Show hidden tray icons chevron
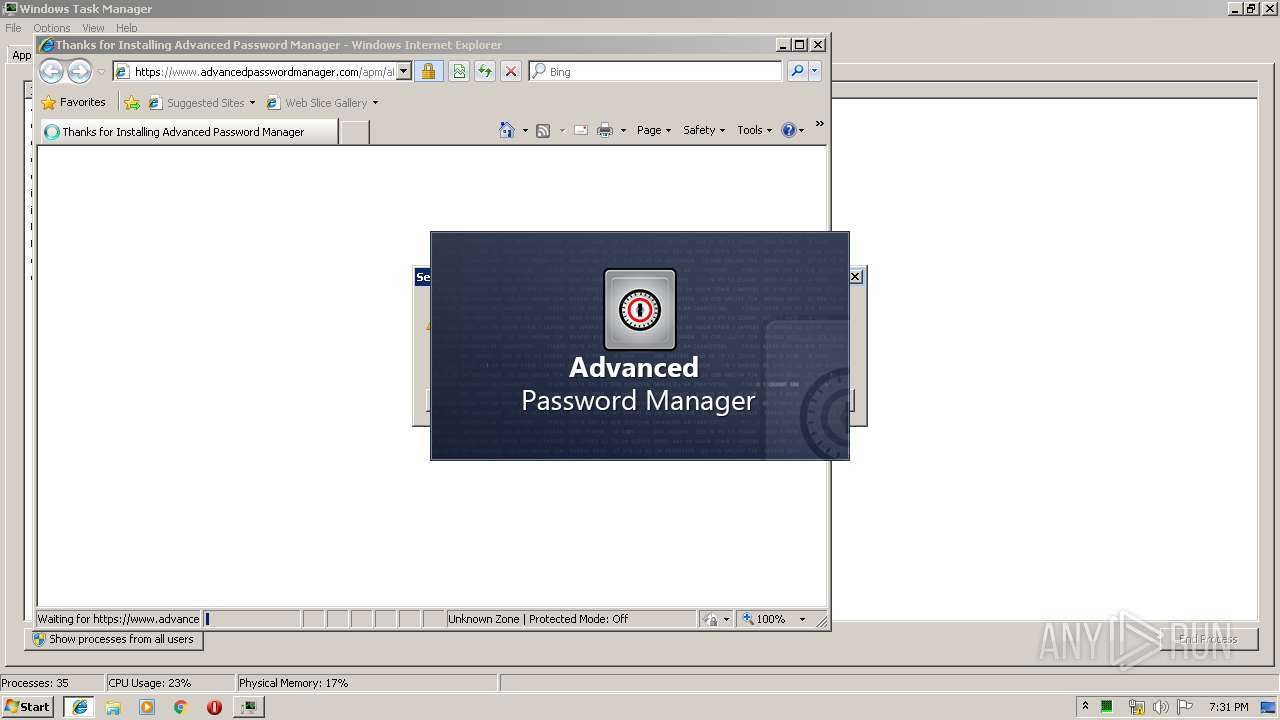 coord(1085,706)
